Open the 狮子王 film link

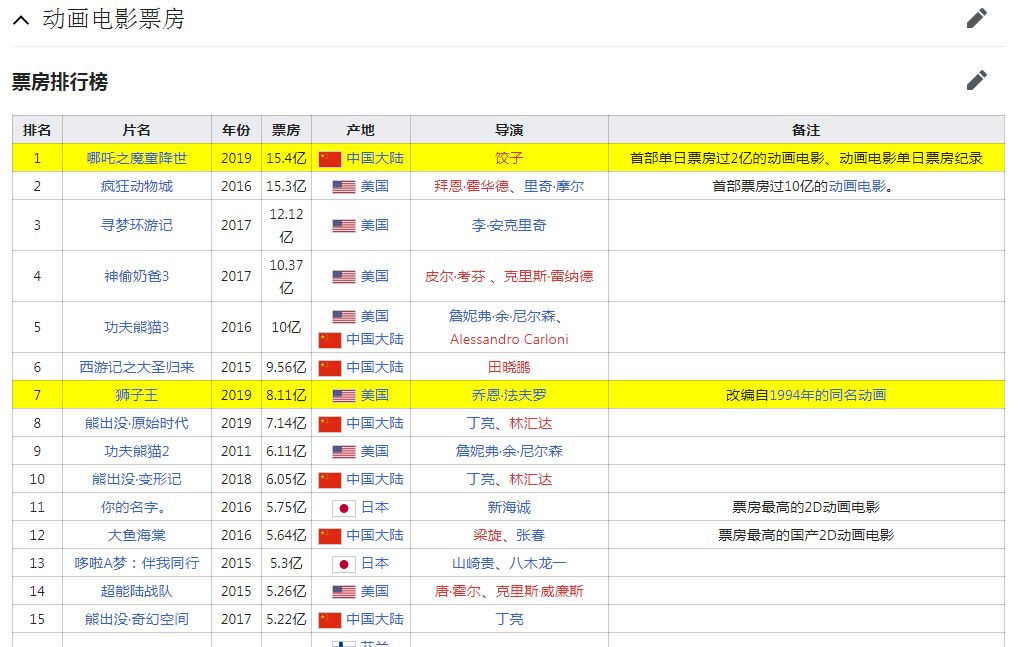click(x=137, y=395)
